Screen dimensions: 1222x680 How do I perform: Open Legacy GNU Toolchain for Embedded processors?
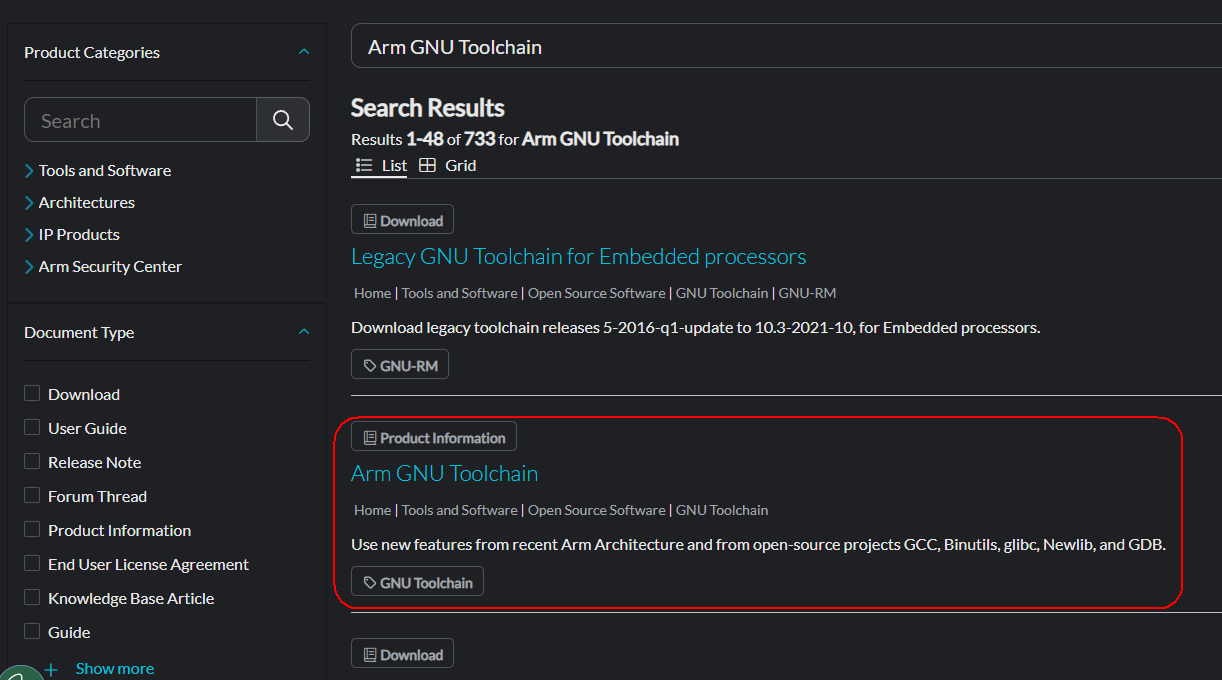pyautogui.click(x=579, y=257)
